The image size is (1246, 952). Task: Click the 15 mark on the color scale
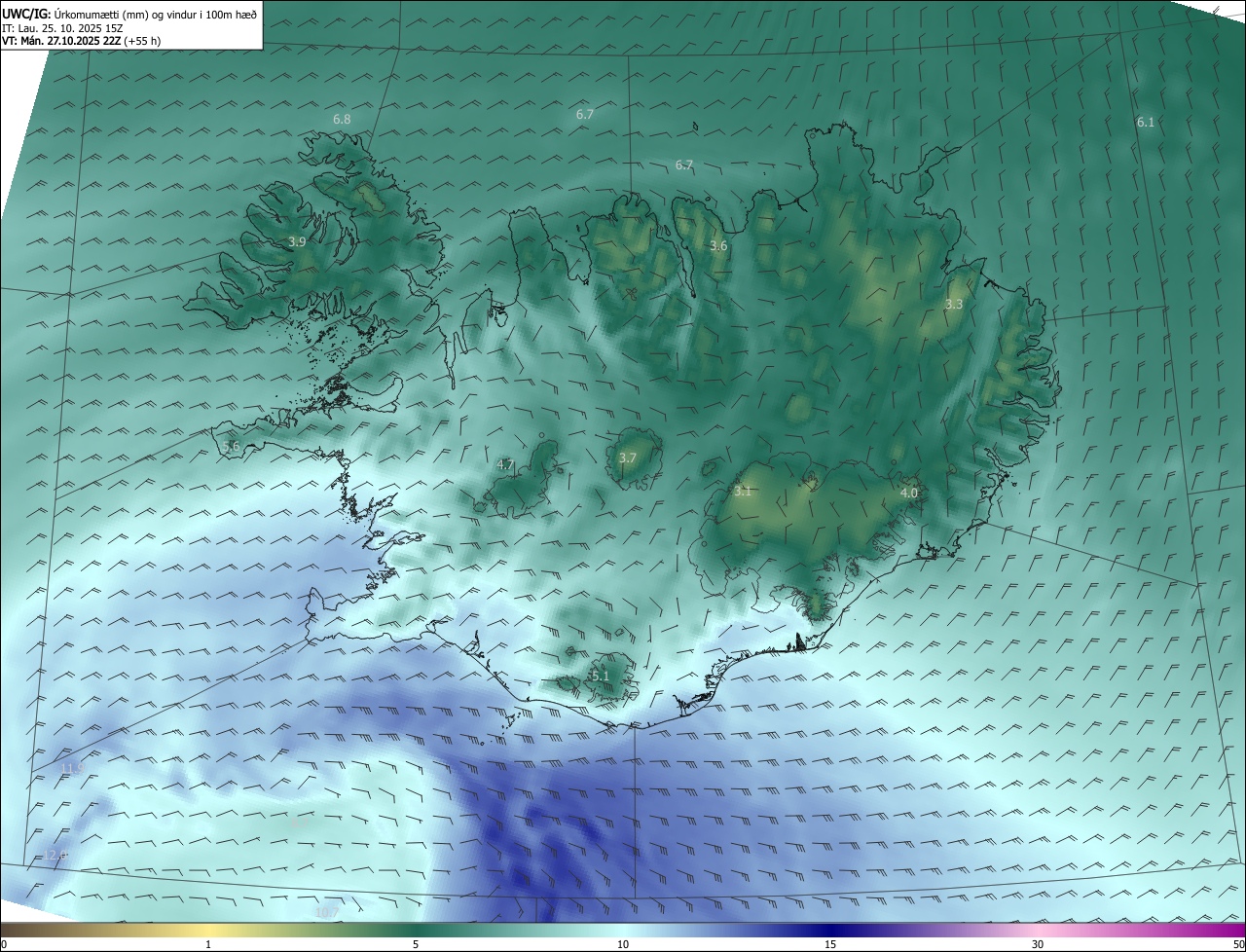tap(830, 943)
